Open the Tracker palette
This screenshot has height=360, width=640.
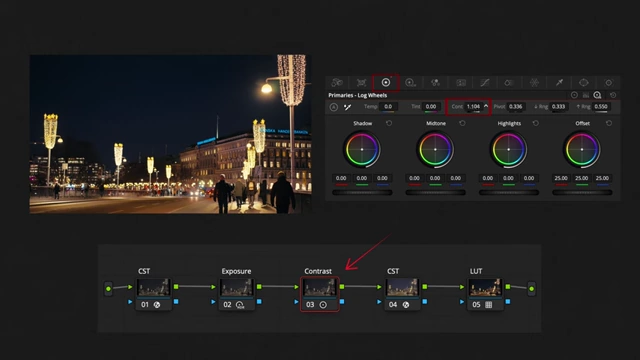click(609, 83)
